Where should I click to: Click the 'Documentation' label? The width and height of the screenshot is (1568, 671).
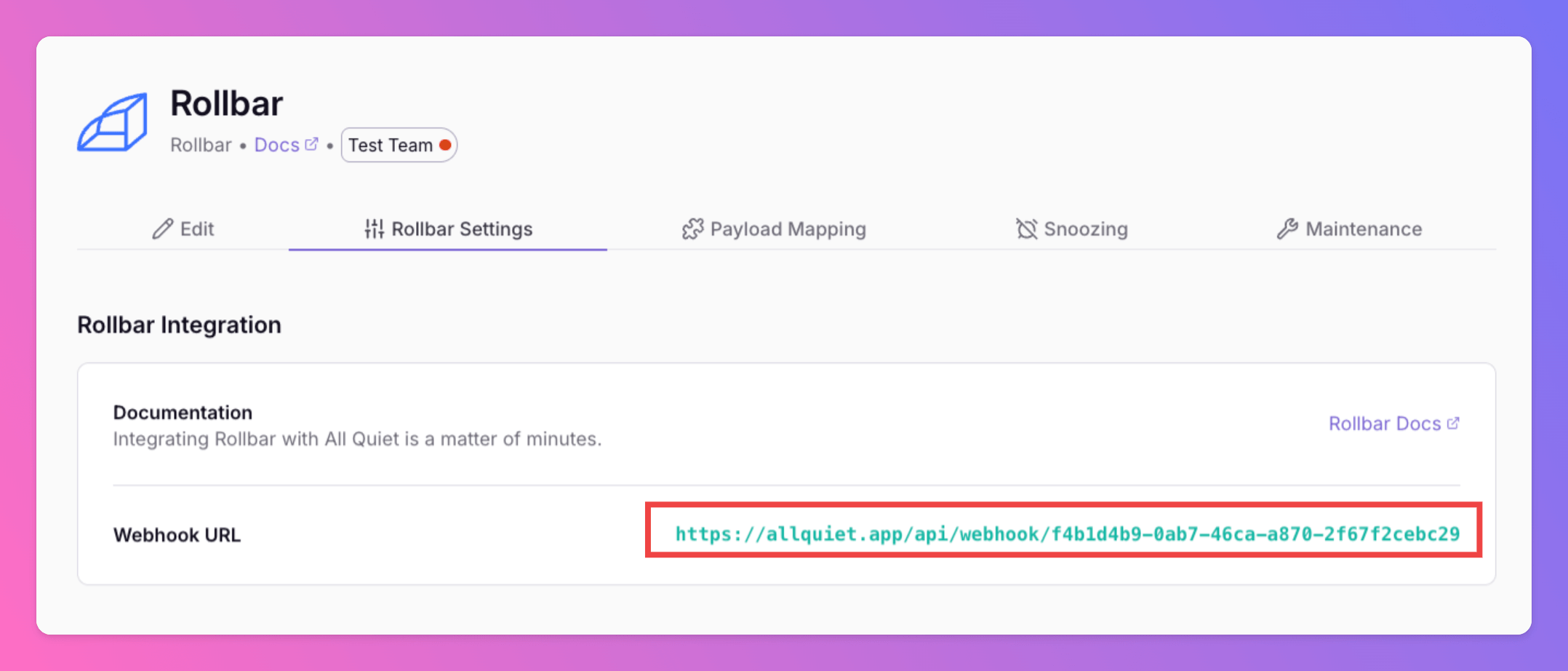(183, 412)
